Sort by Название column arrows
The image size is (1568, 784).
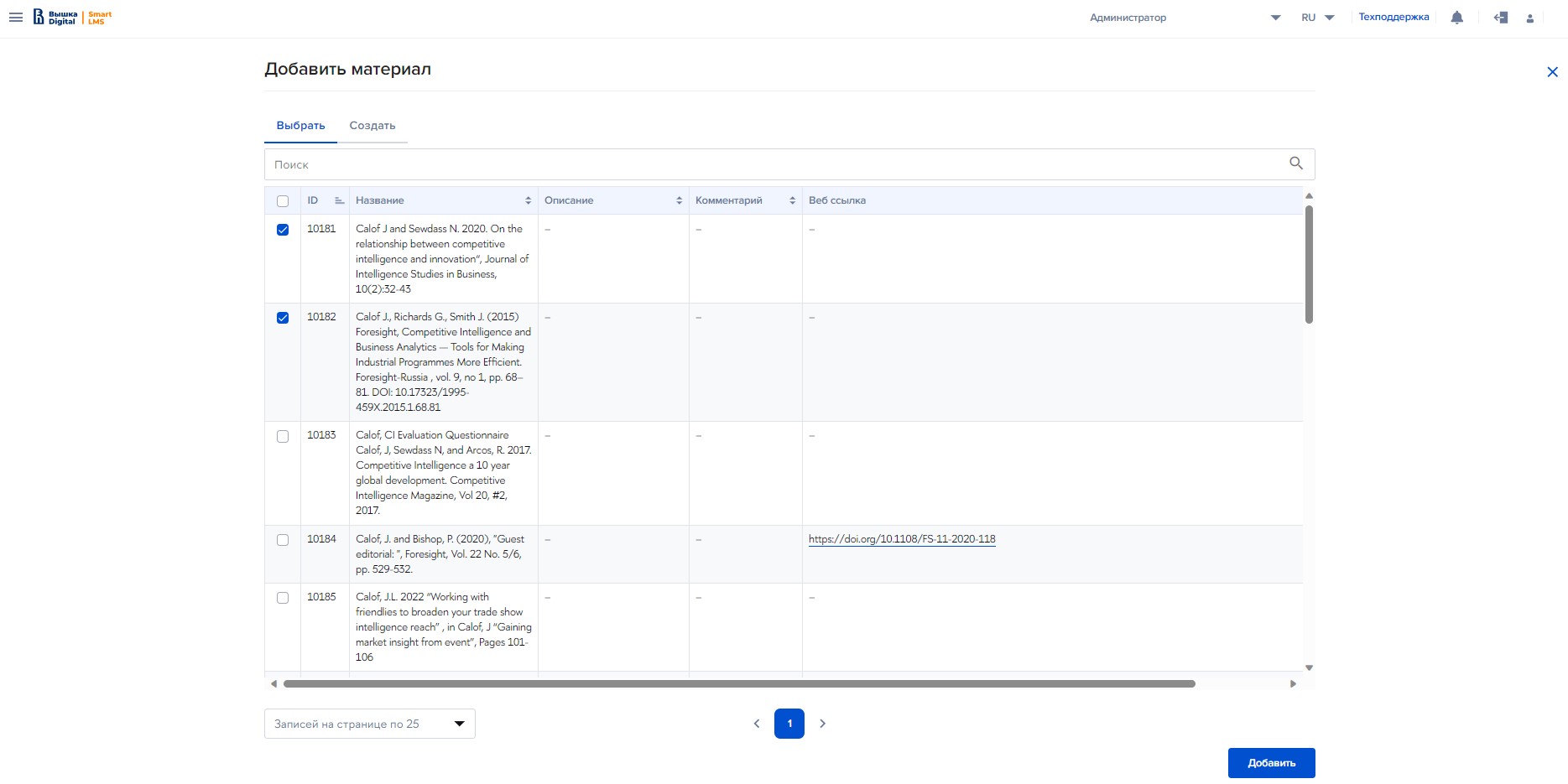[x=528, y=200]
